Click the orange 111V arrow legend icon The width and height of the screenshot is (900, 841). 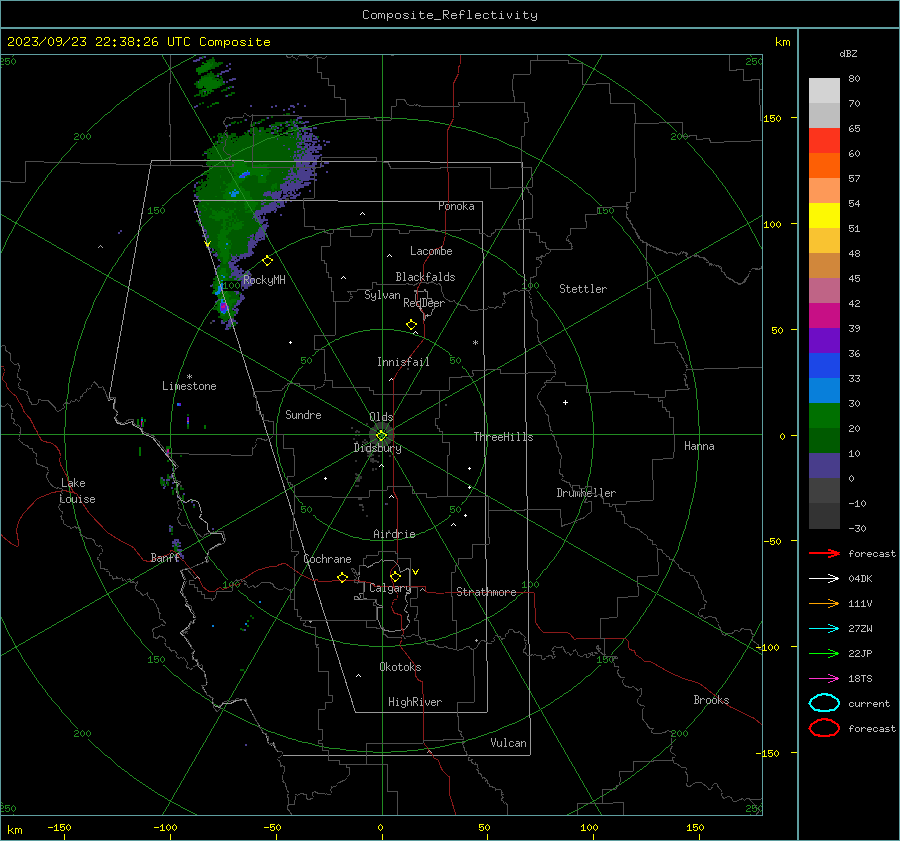pyautogui.click(x=824, y=603)
